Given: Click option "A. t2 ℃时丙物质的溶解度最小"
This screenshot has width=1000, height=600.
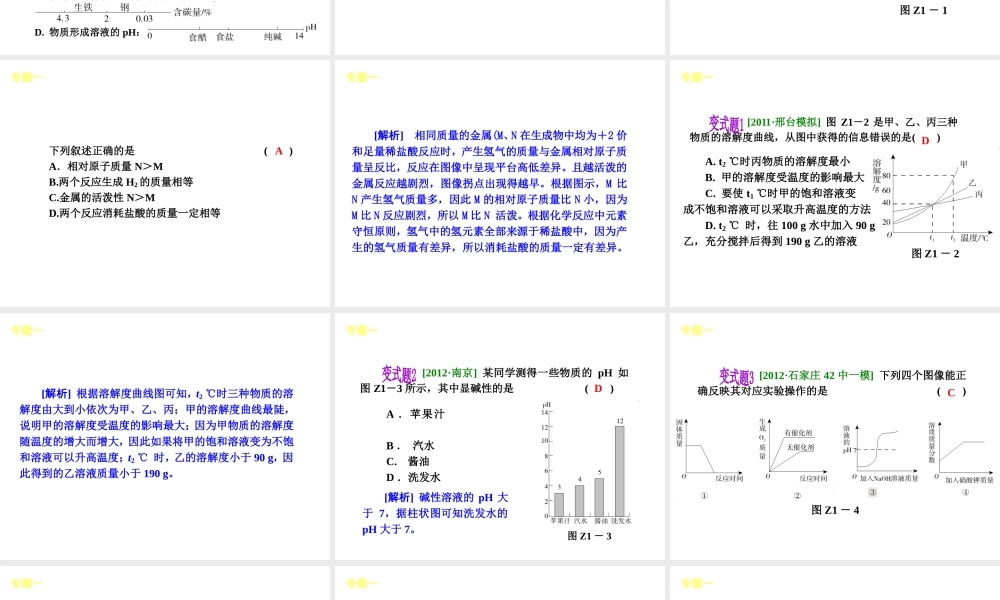Looking at the screenshot, I should 777,161.
